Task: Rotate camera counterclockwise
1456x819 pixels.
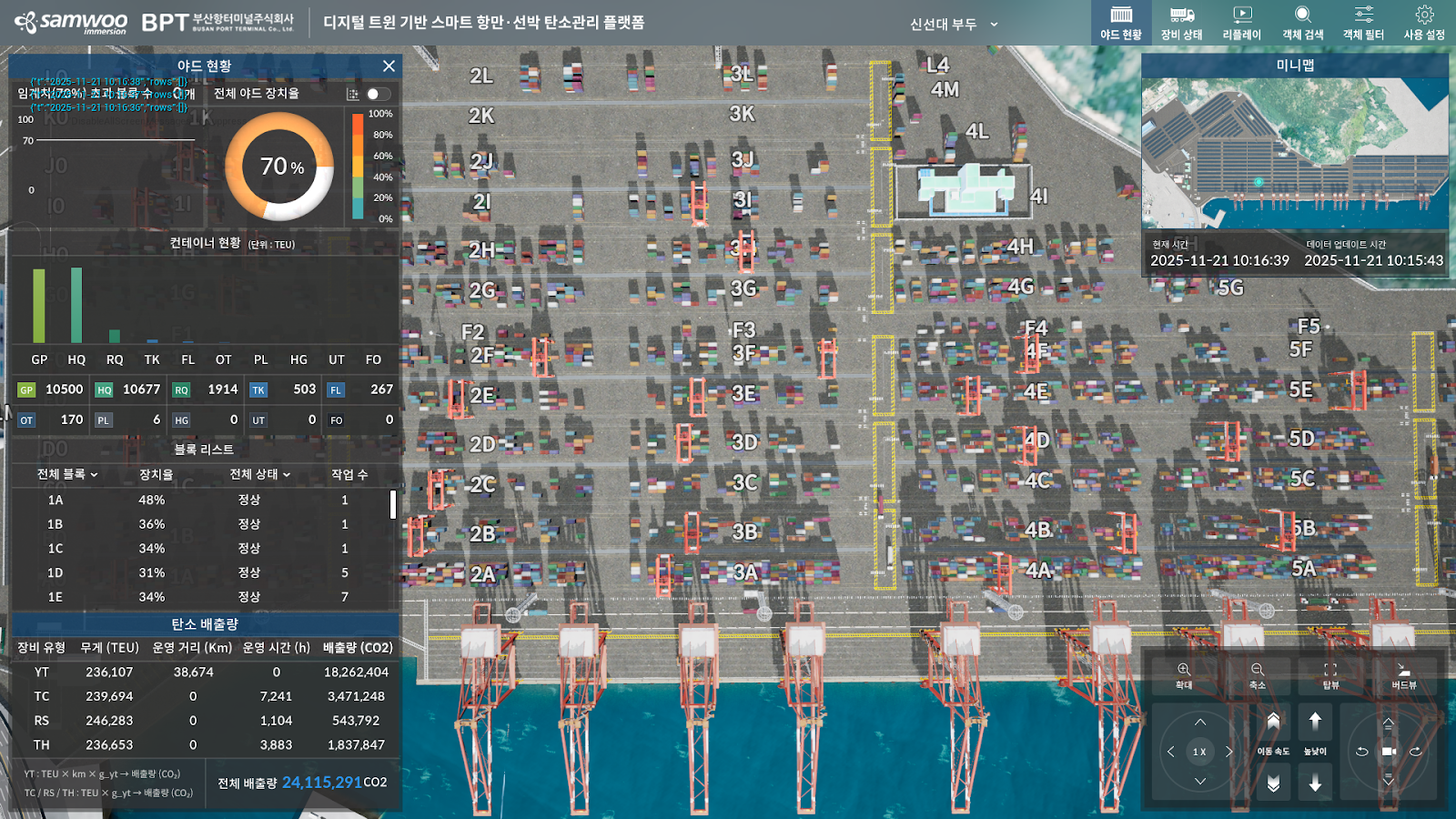Action: (x=1361, y=752)
